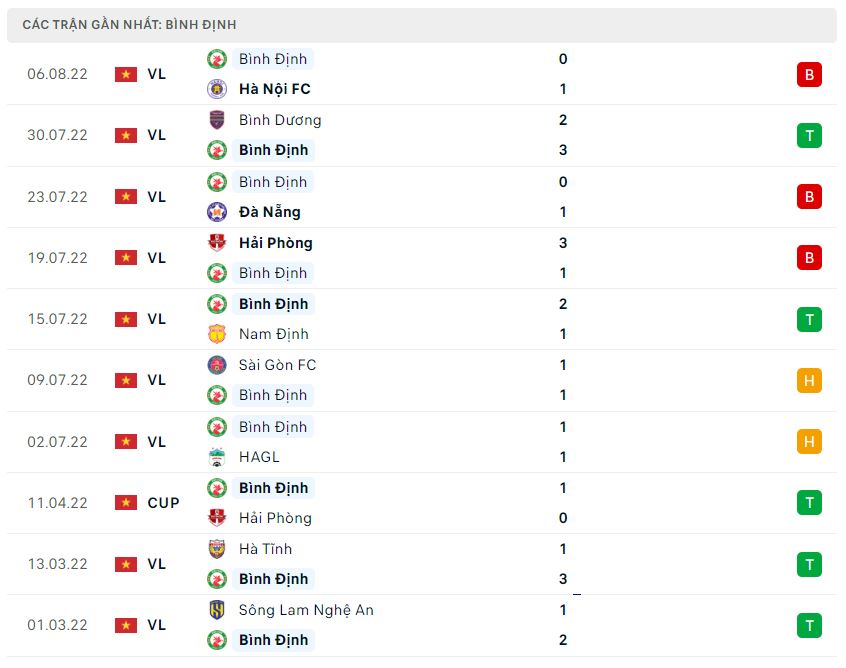Select the CUP competition label

click(163, 503)
